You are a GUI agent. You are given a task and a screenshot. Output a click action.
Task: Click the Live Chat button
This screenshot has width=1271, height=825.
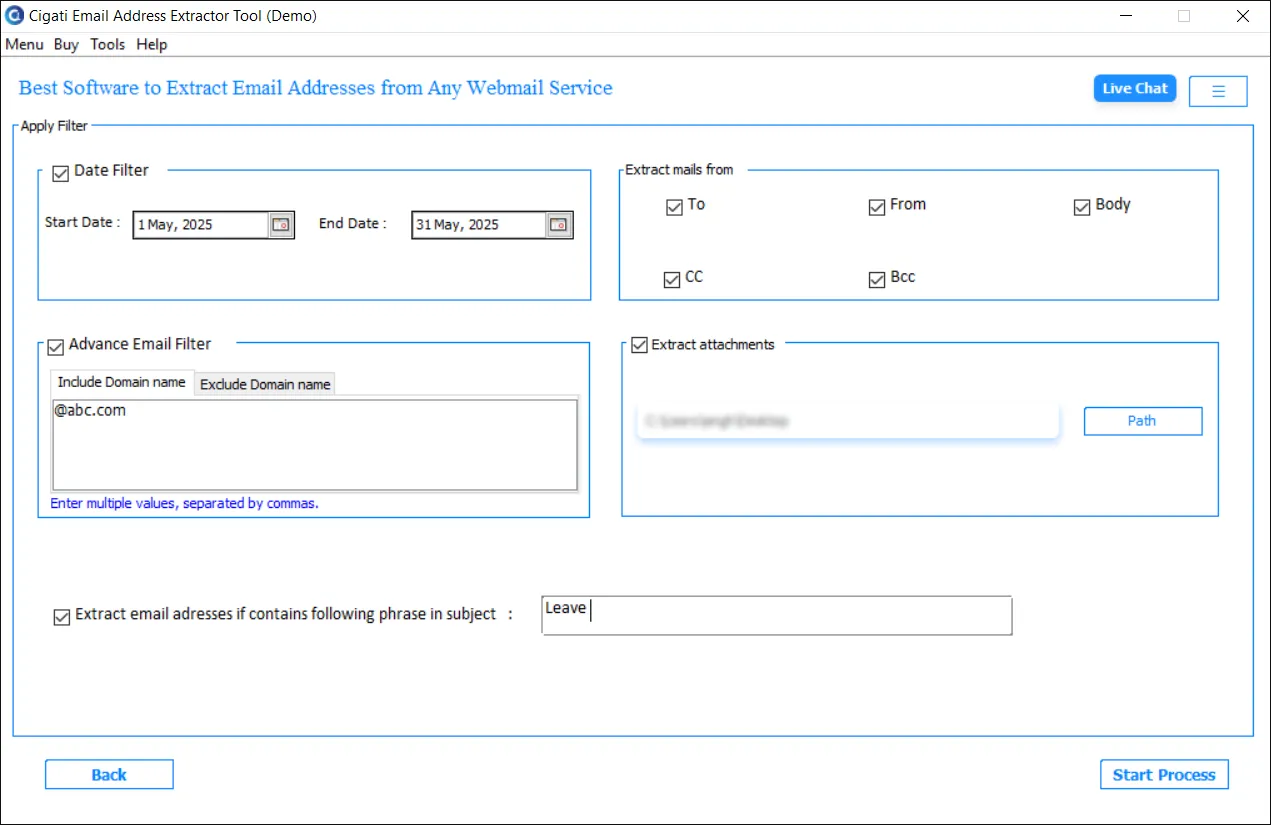pyautogui.click(x=1135, y=89)
